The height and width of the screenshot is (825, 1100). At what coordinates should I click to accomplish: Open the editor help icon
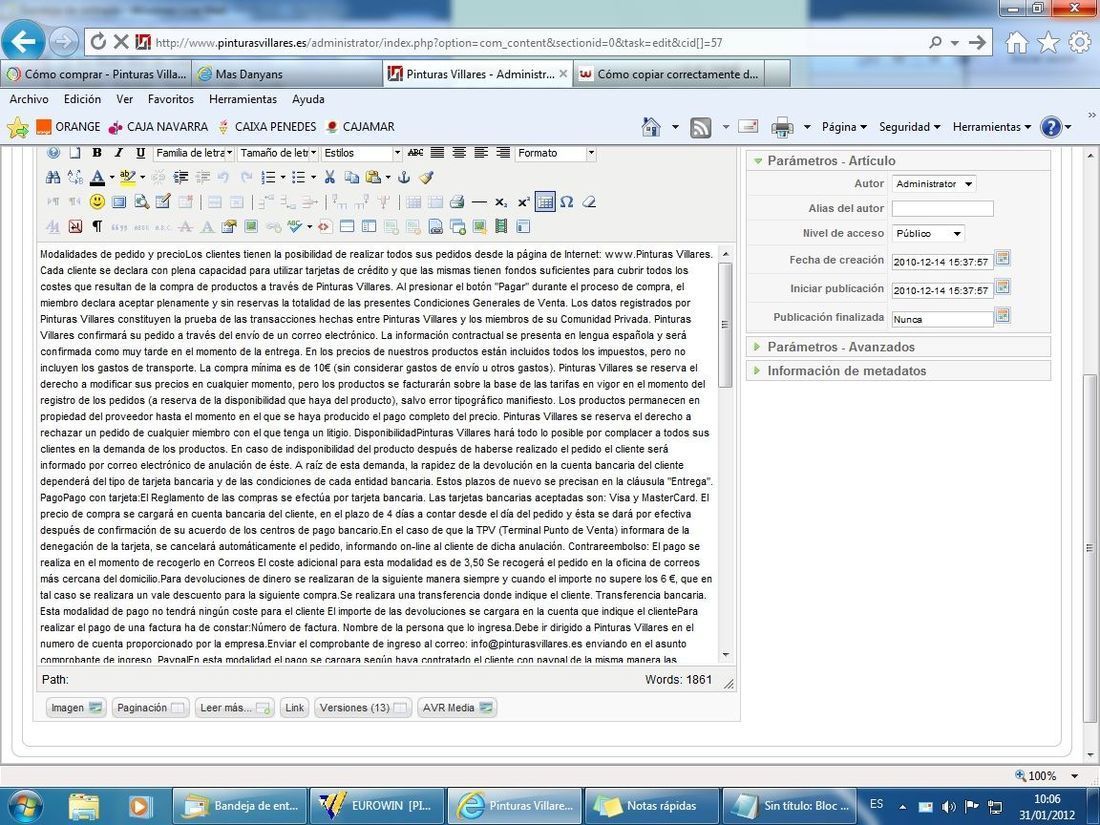[x=53, y=153]
